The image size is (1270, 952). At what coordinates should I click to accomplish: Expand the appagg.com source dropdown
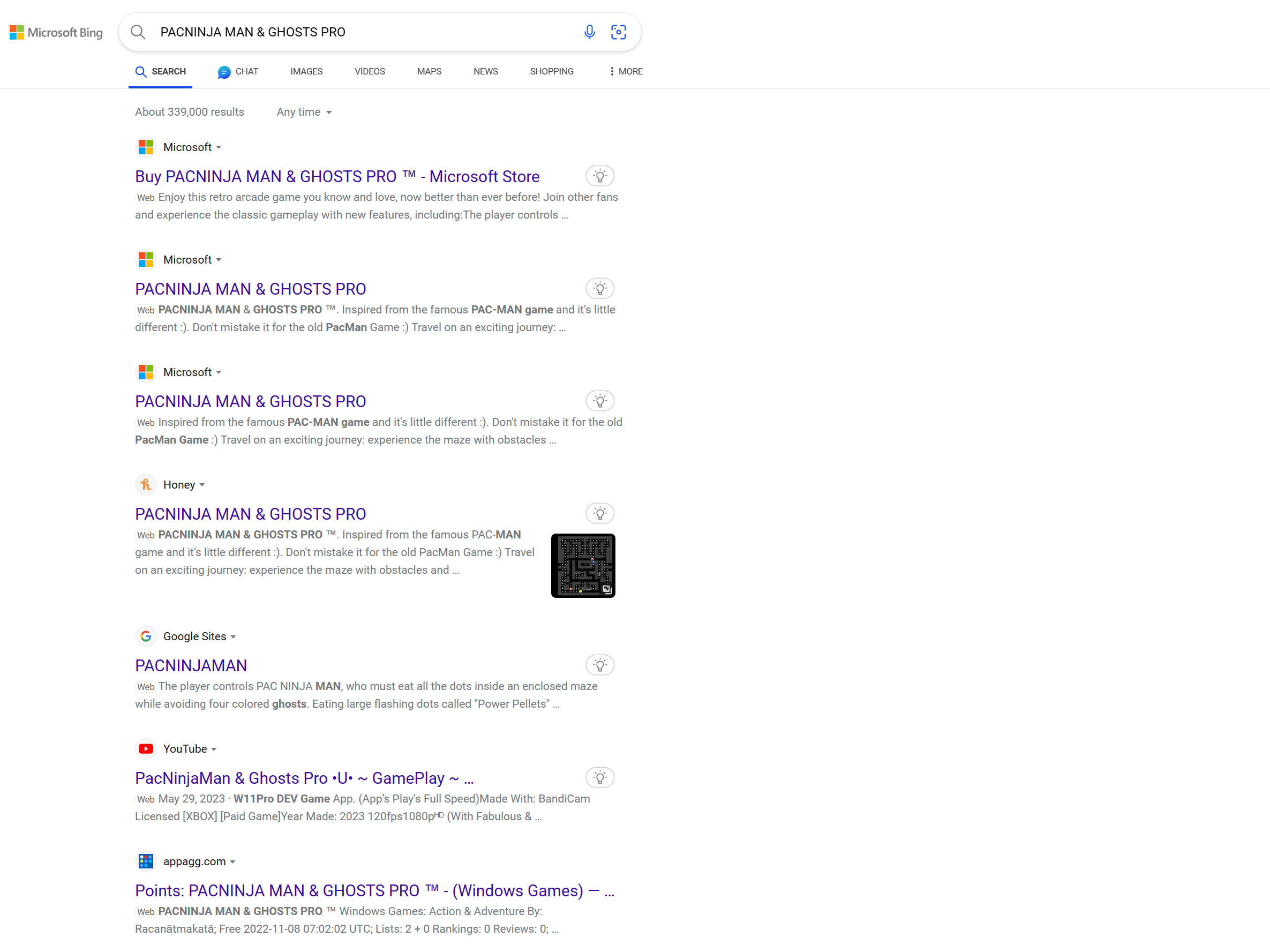[x=232, y=862]
